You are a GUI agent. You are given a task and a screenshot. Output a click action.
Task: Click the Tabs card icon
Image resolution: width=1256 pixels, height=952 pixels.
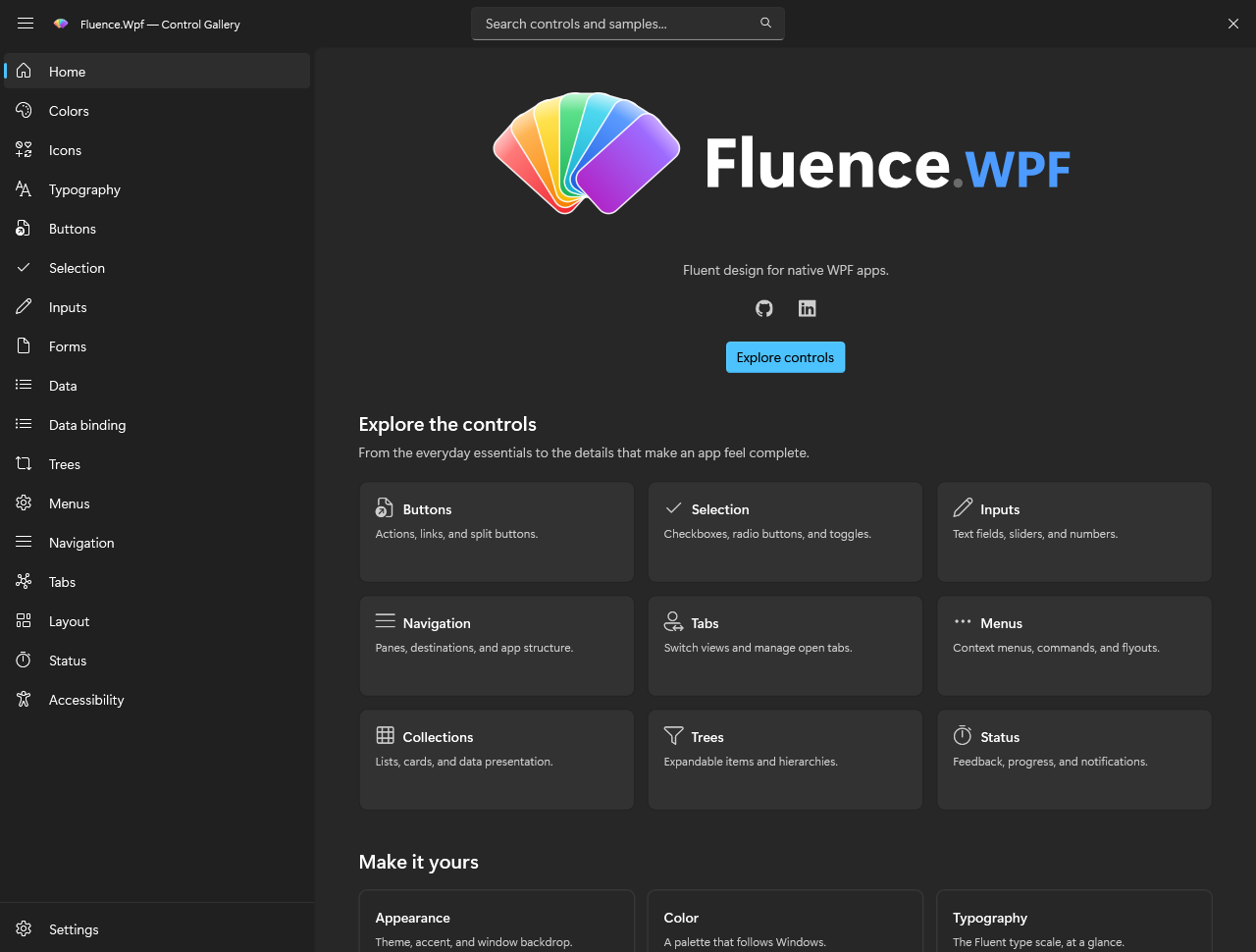pyautogui.click(x=673, y=621)
